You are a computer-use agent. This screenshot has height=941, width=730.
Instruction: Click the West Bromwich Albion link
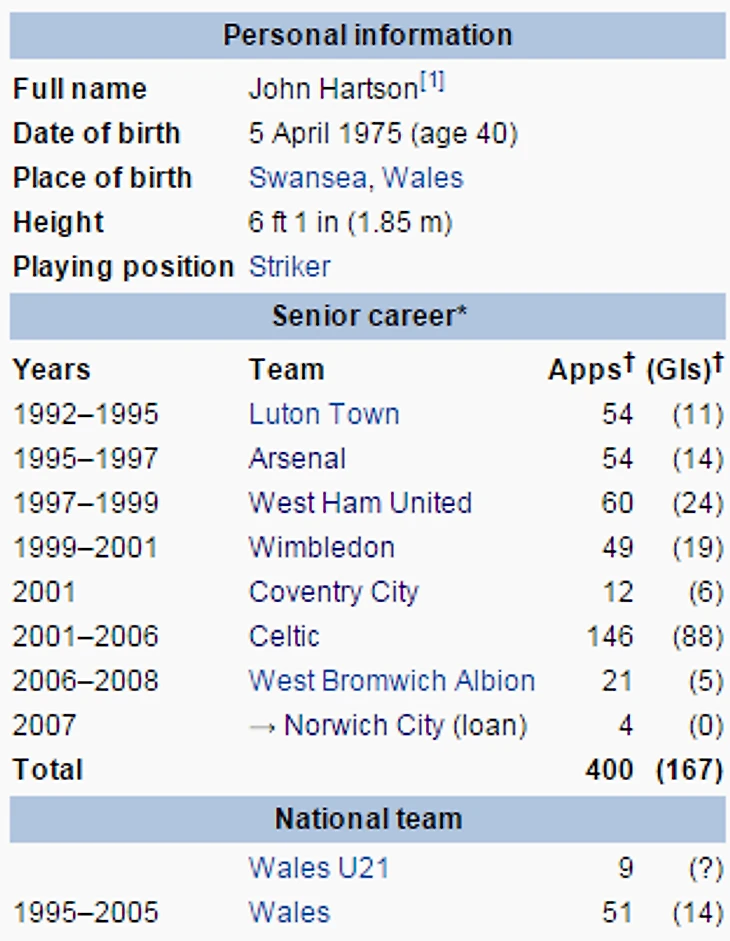[391, 681]
